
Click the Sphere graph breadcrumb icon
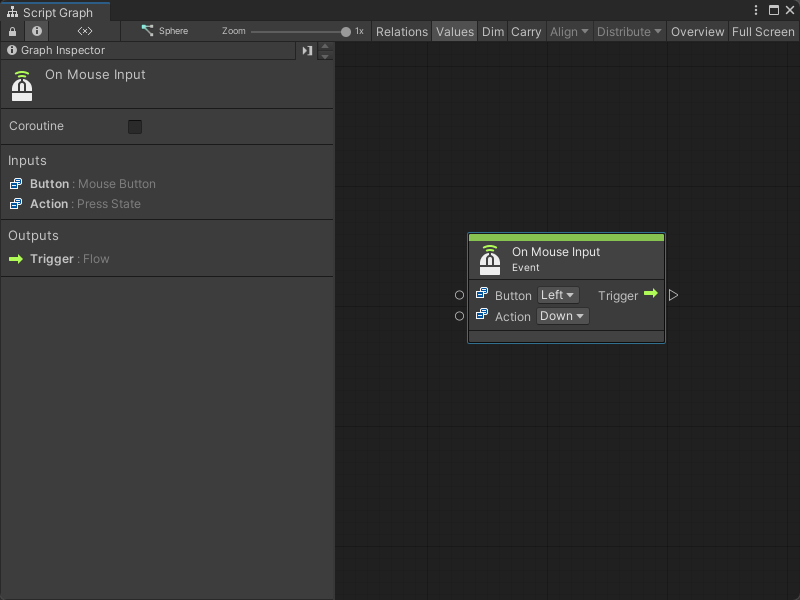tap(147, 31)
